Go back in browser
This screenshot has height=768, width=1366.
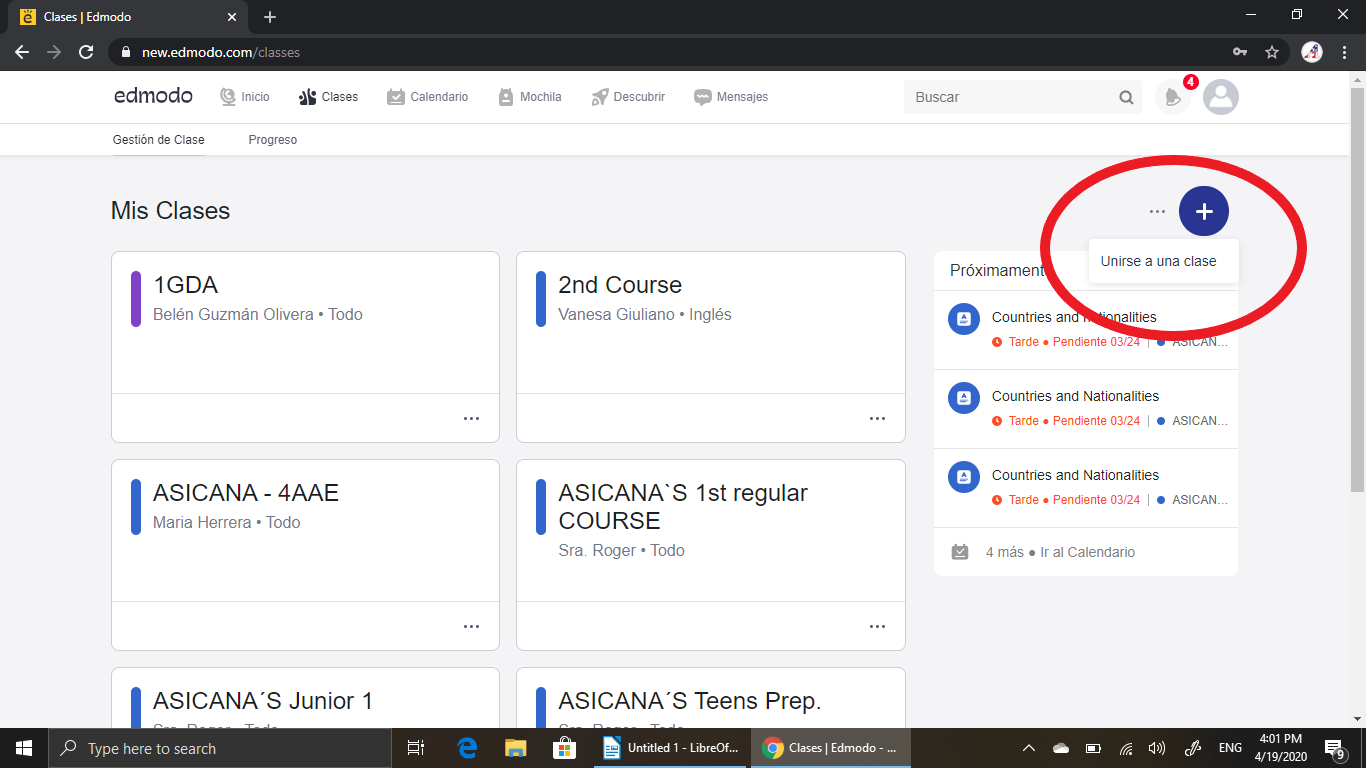point(22,52)
